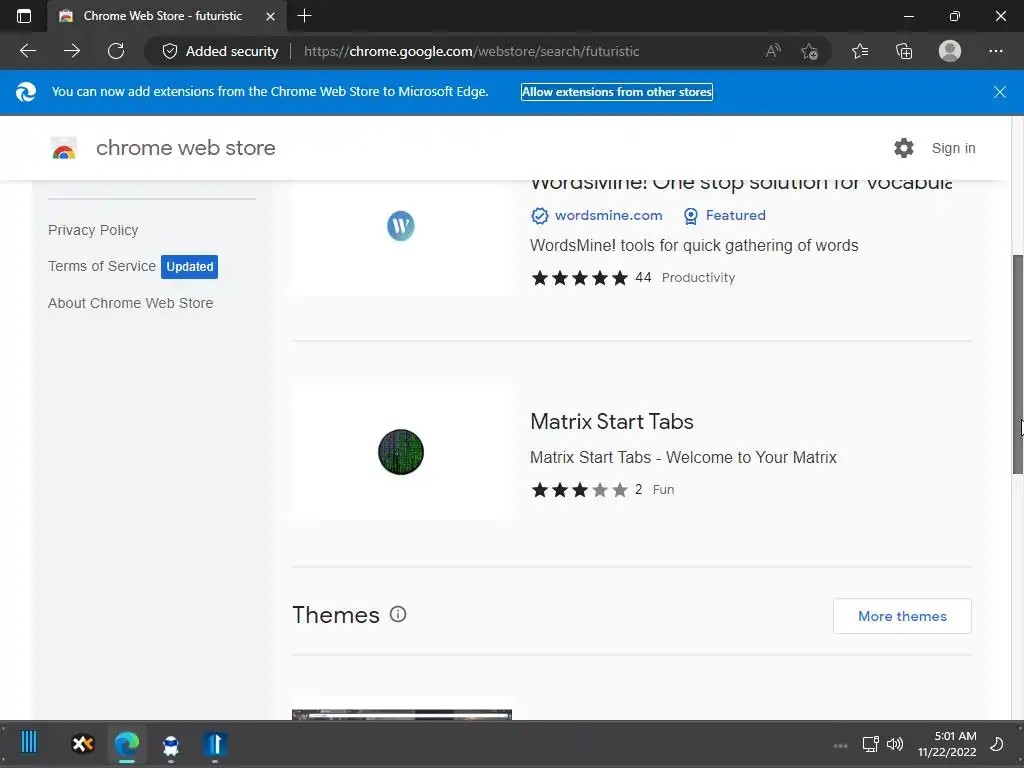
Task: Allow extensions from other stores
Action: coord(616,92)
